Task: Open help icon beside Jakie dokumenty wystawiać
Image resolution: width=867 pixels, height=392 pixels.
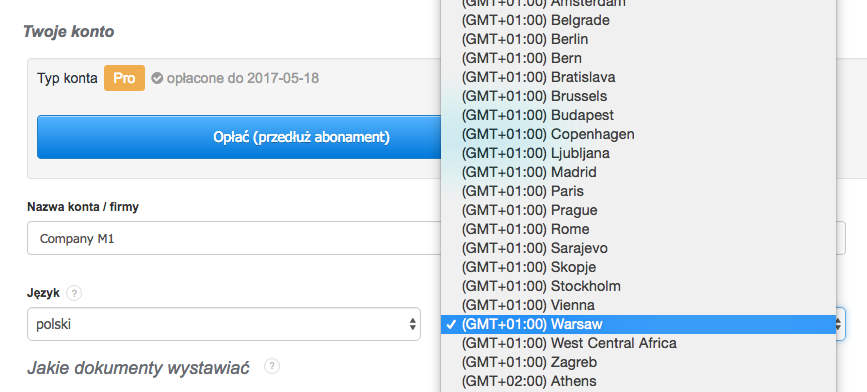Action: click(271, 366)
